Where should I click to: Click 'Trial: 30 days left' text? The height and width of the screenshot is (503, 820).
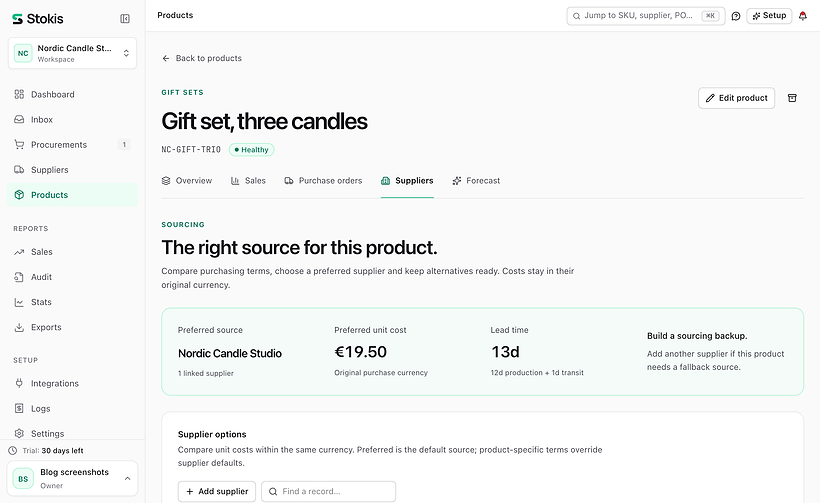click(x=53, y=451)
